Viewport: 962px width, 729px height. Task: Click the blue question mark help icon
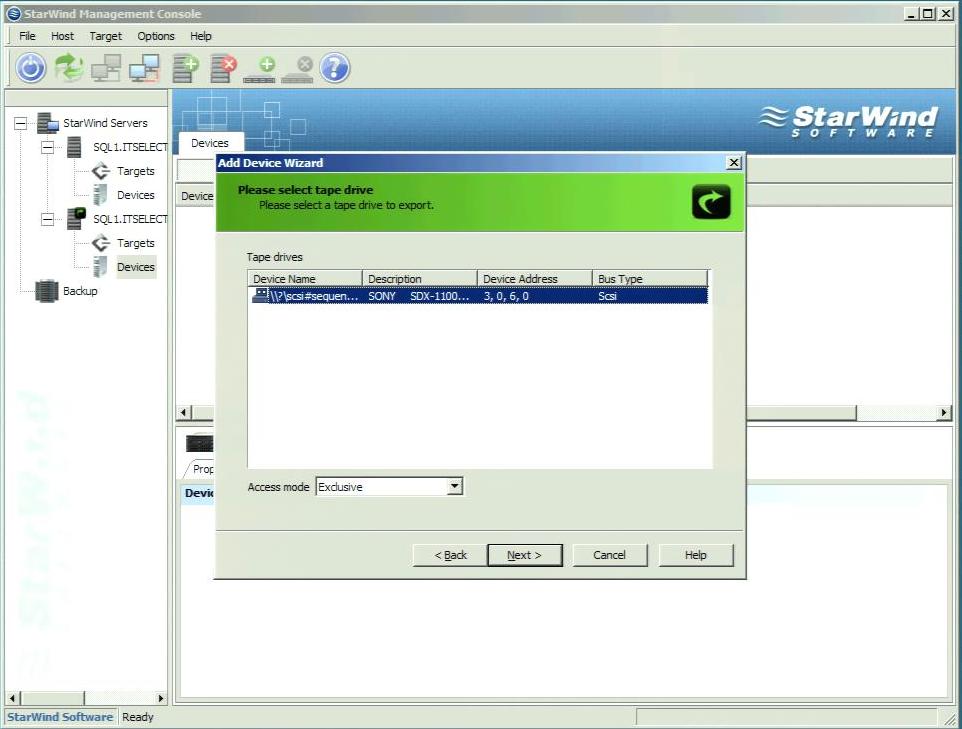point(335,68)
